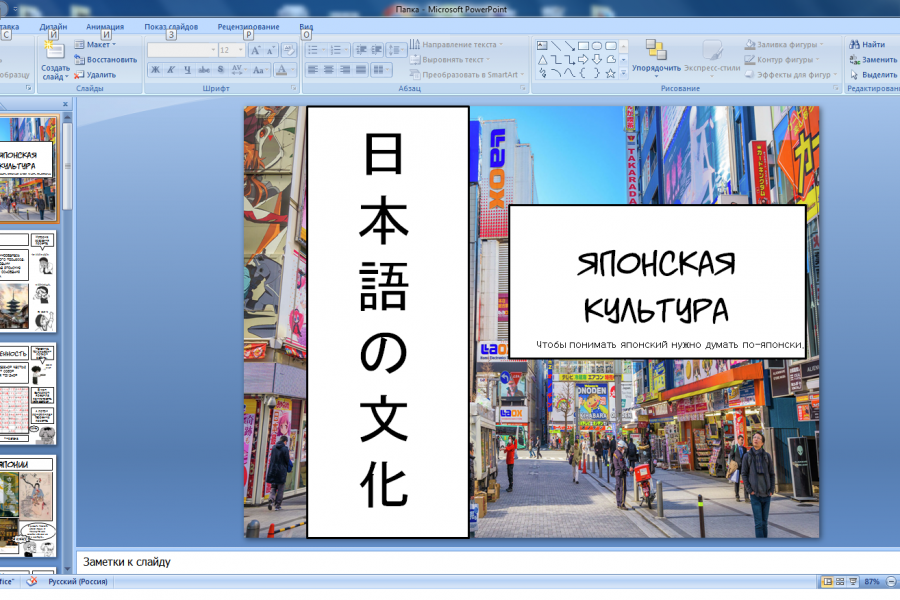Select slide thumbnail with pagoda picture

click(x=28, y=281)
